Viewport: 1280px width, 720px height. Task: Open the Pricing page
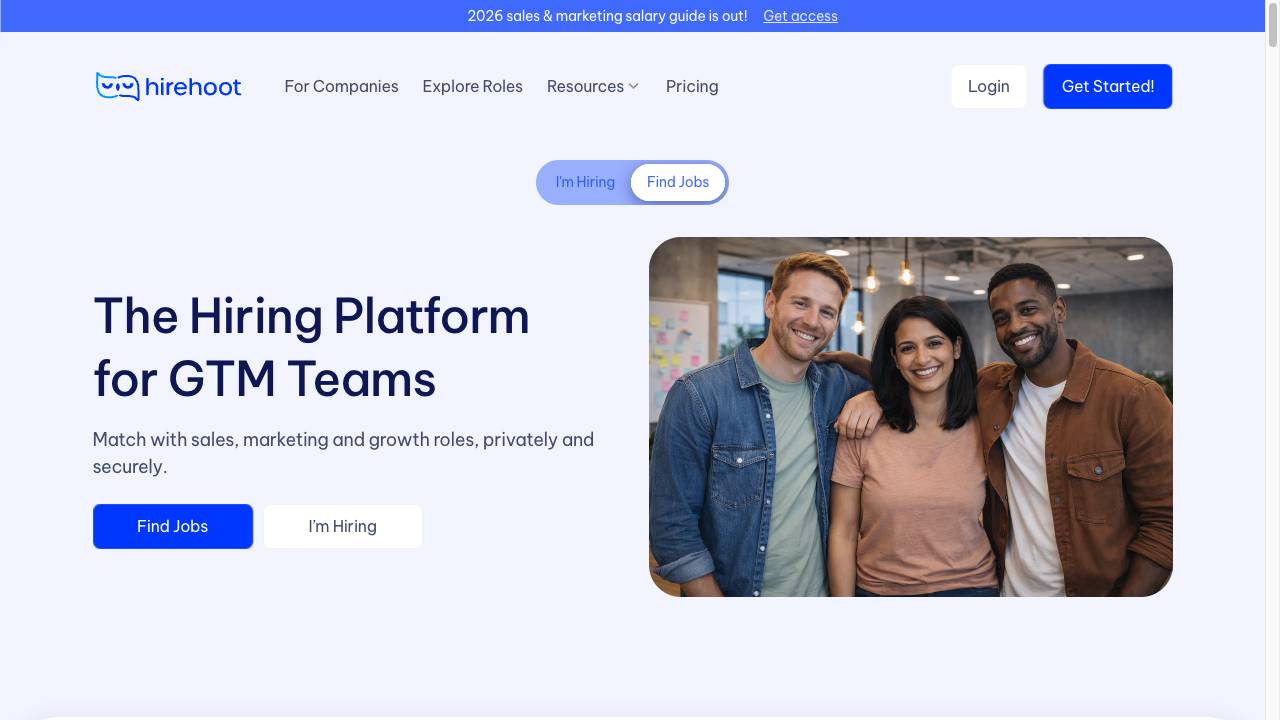[692, 86]
